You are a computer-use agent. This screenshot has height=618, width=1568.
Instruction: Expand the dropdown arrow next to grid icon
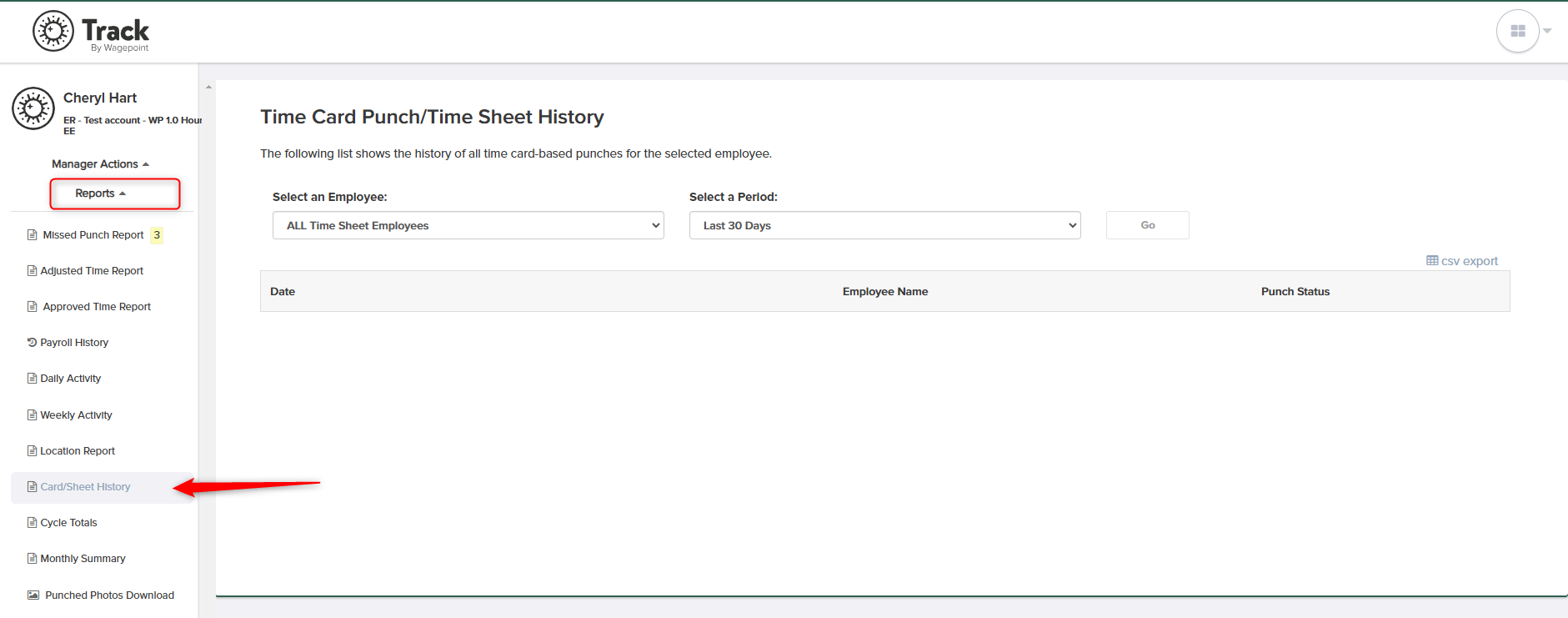1547,31
